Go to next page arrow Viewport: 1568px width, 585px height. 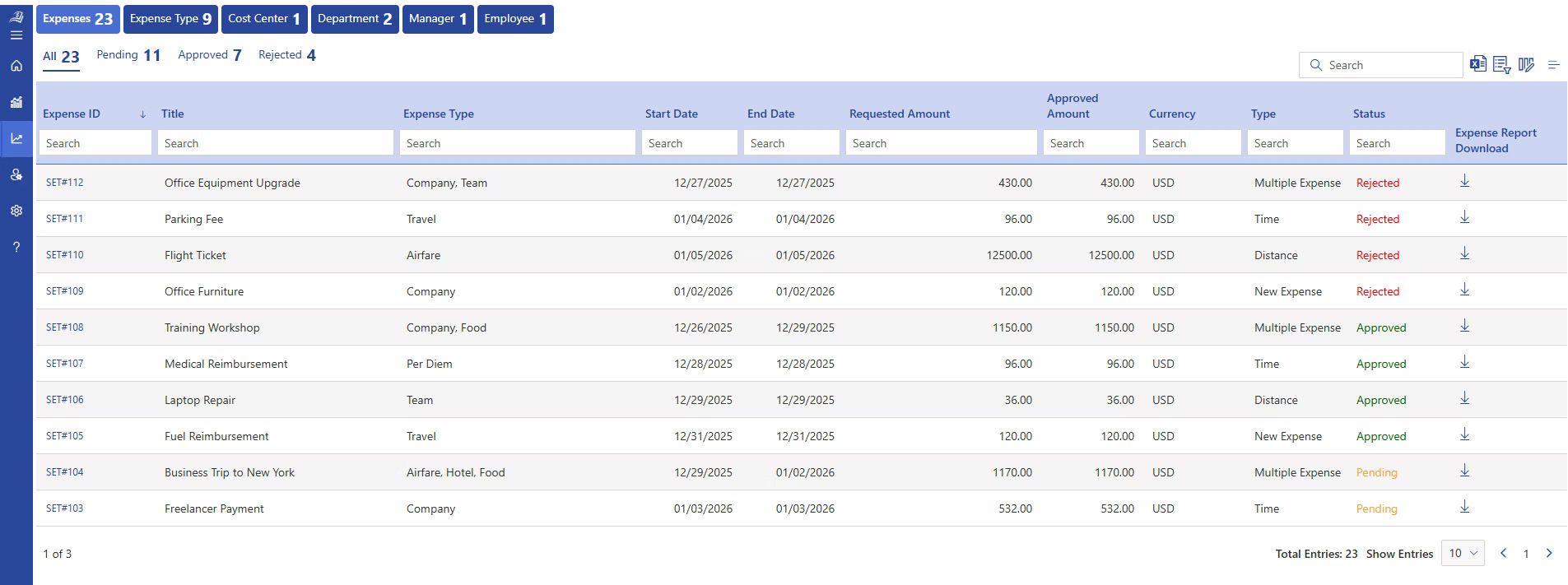click(x=1549, y=554)
